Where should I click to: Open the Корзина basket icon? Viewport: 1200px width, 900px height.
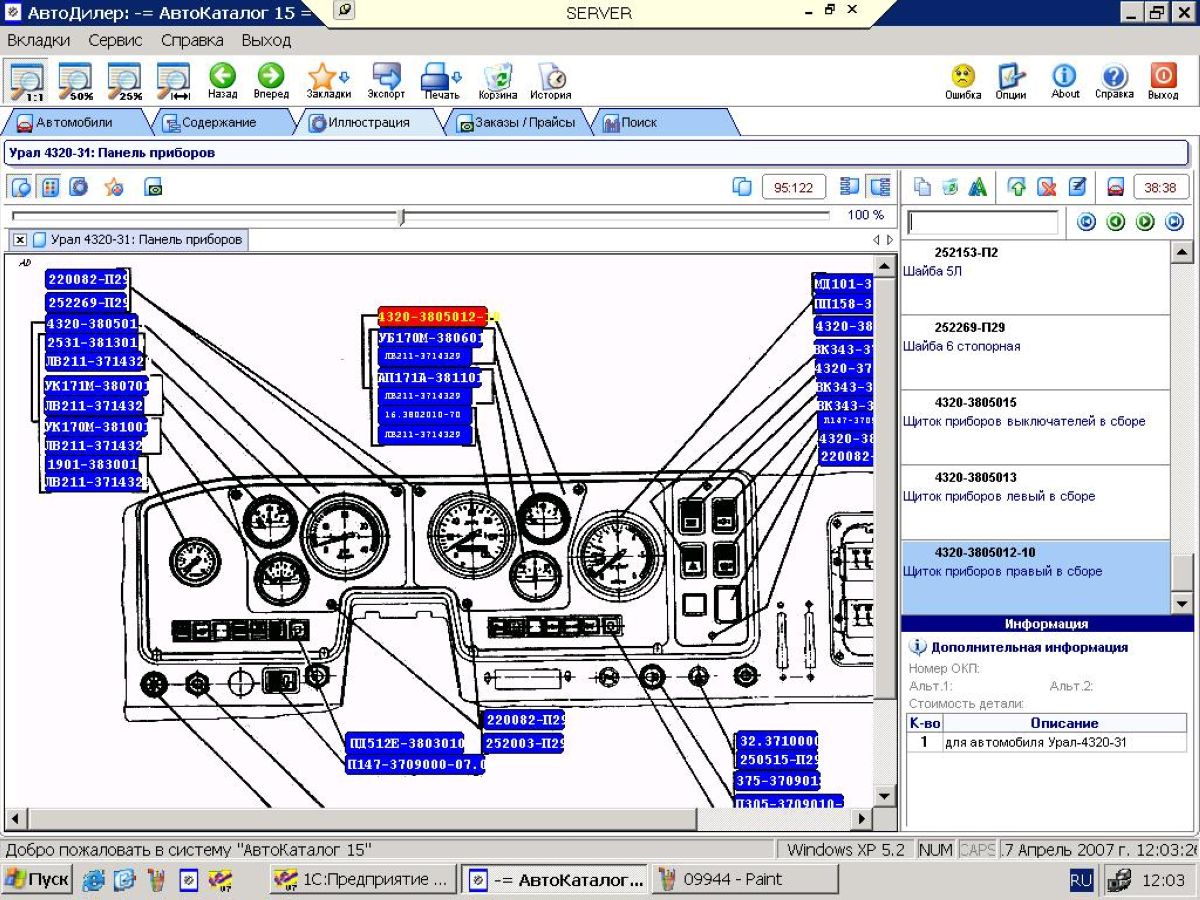pos(498,80)
